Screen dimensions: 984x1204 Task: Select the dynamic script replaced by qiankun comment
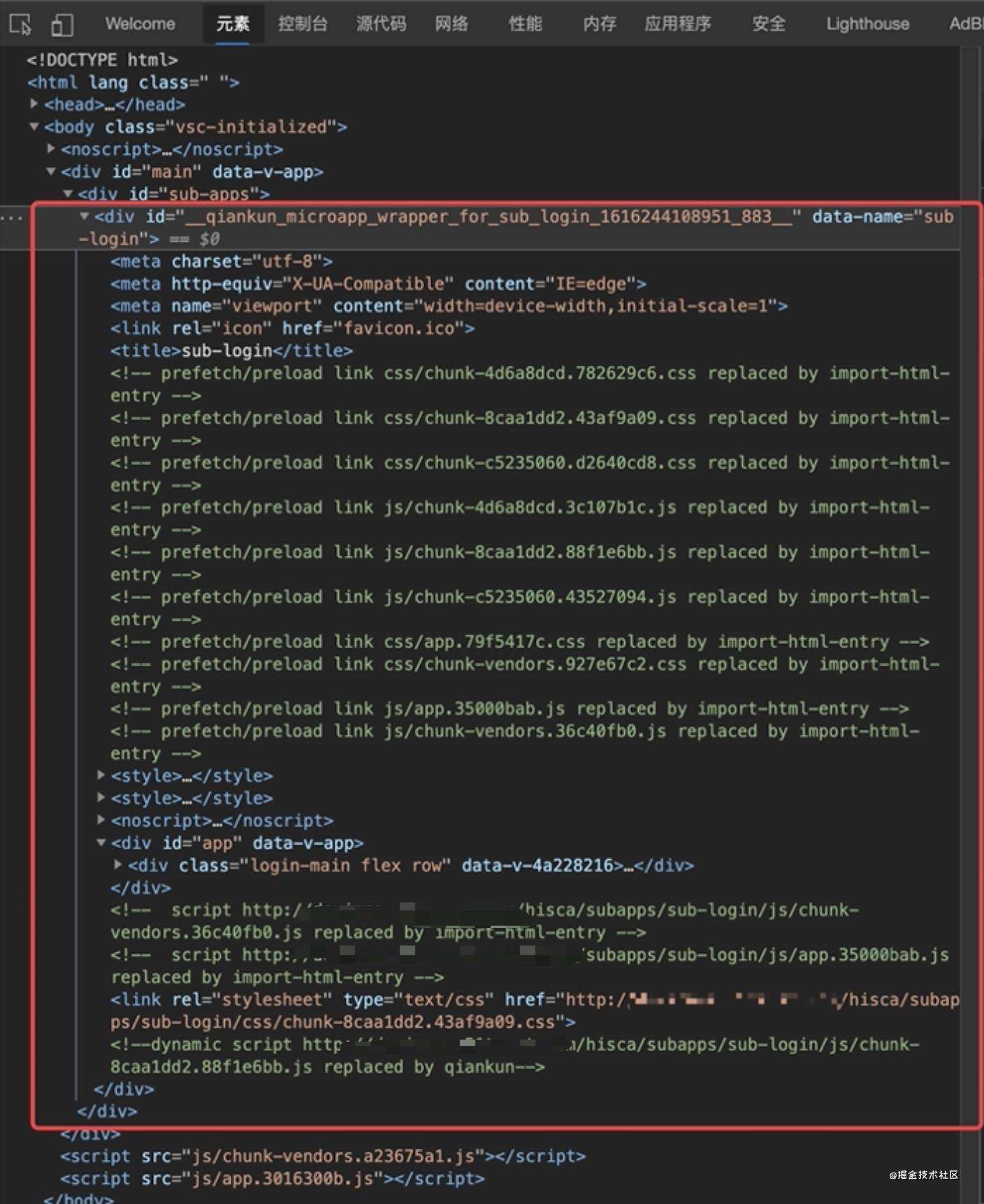[x=515, y=1056]
